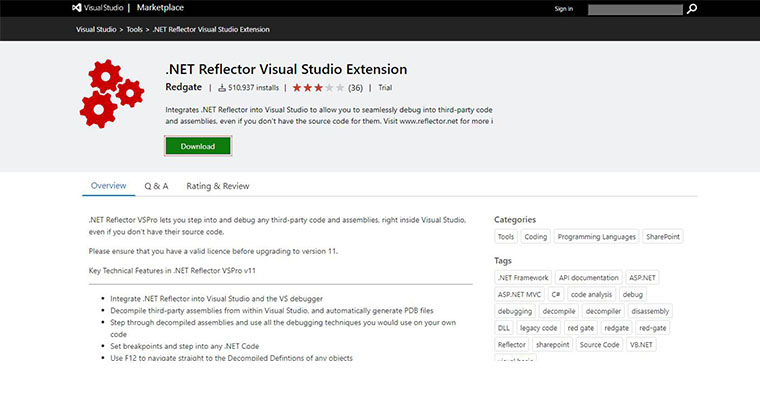Click the debugging tag
This screenshot has height=400, width=760.
[515, 311]
